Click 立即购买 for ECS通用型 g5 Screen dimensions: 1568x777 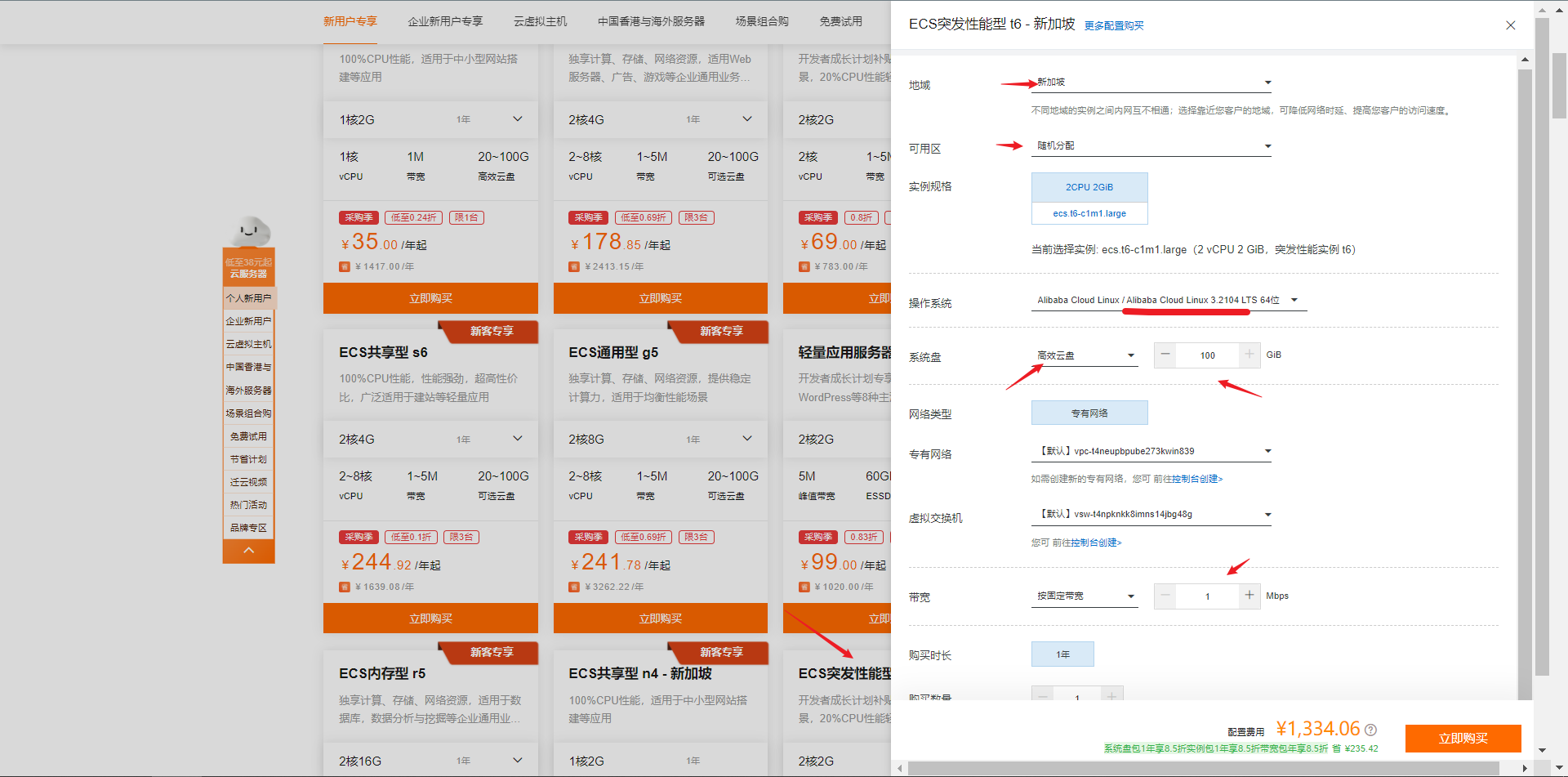tap(660, 618)
